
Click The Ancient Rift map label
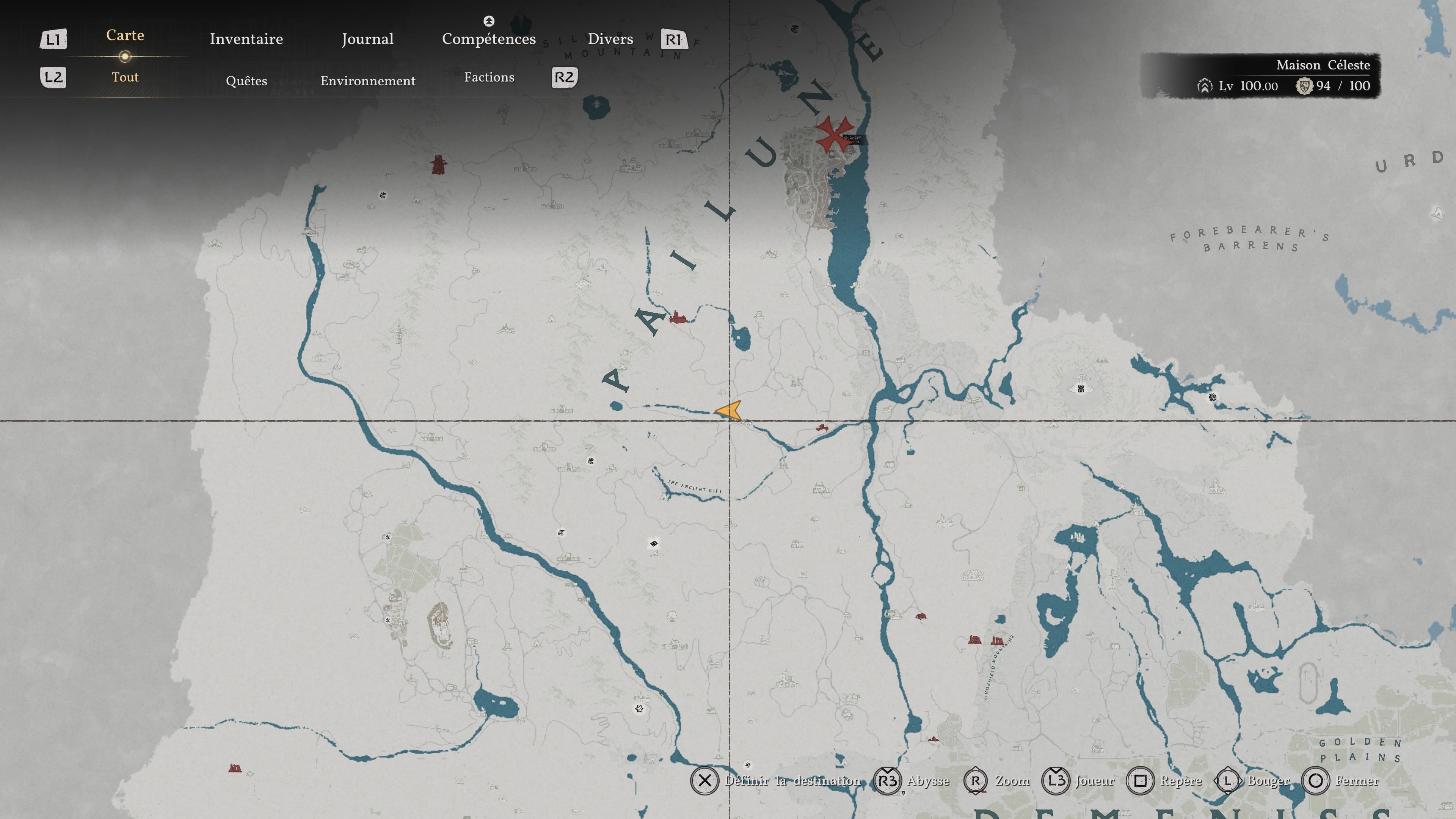[x=695, y=486]
